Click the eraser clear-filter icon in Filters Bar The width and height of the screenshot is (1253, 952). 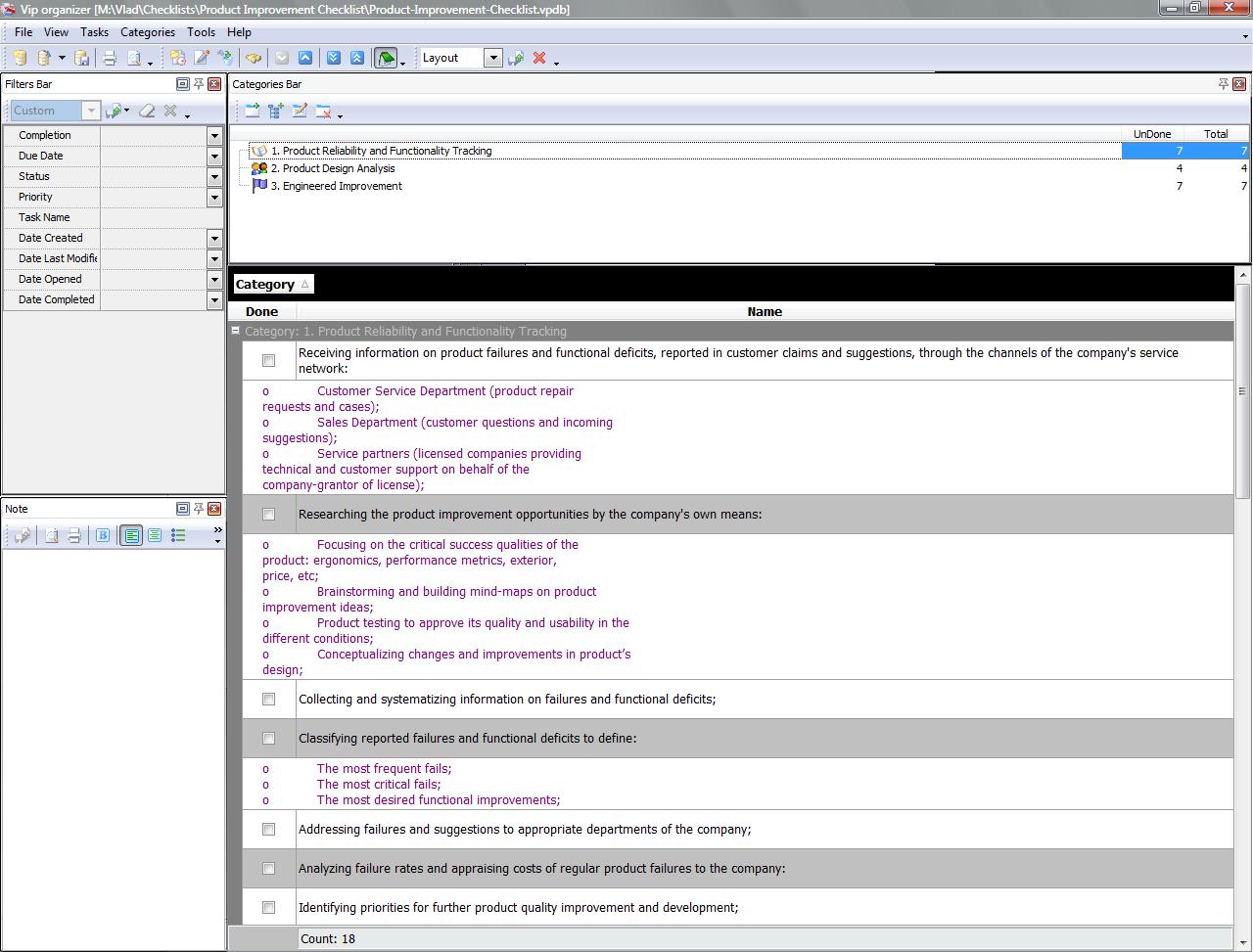[147, 111]
